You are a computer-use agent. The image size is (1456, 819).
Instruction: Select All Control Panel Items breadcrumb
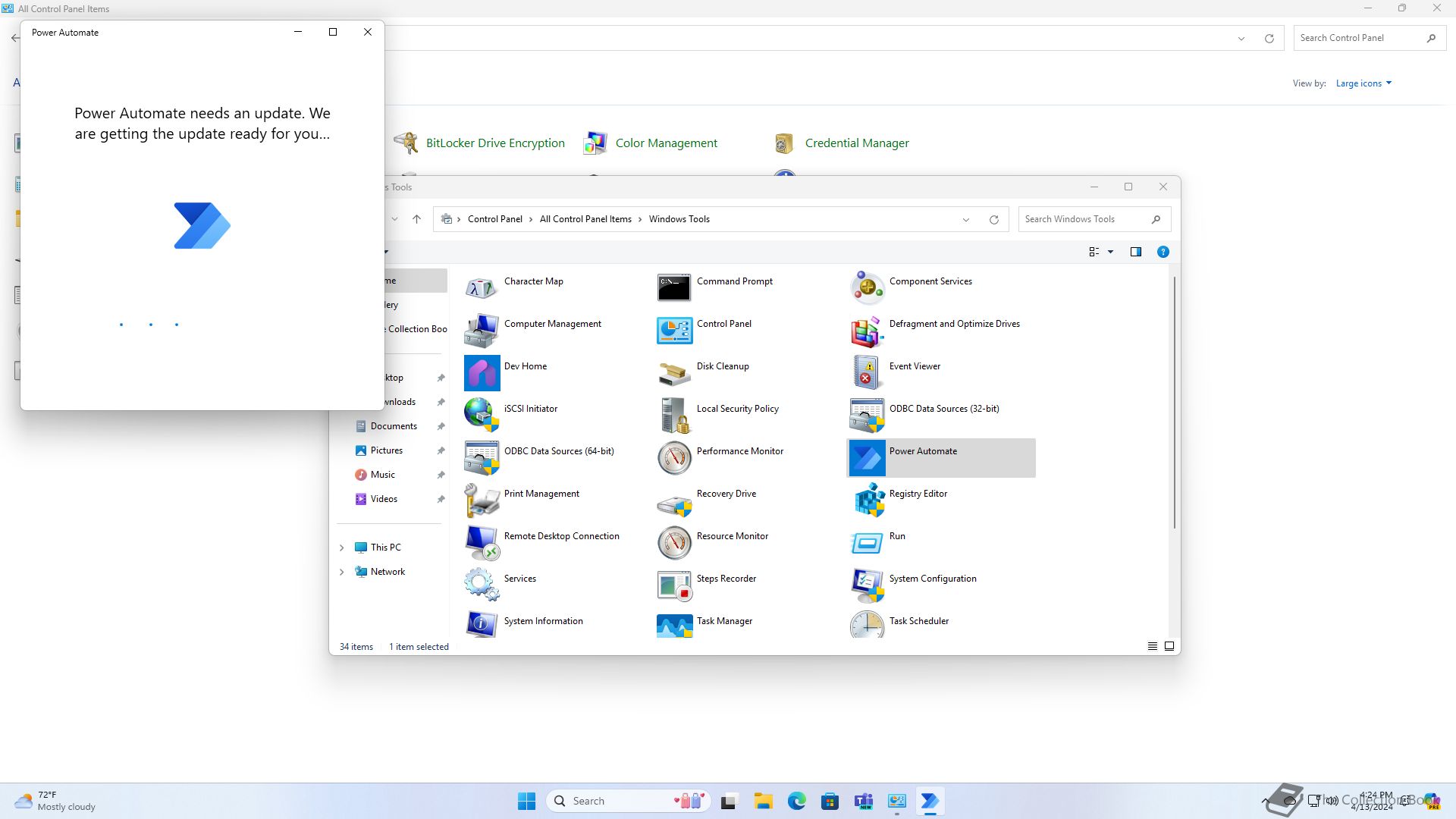pyautogui.click(x=585, y=219)
